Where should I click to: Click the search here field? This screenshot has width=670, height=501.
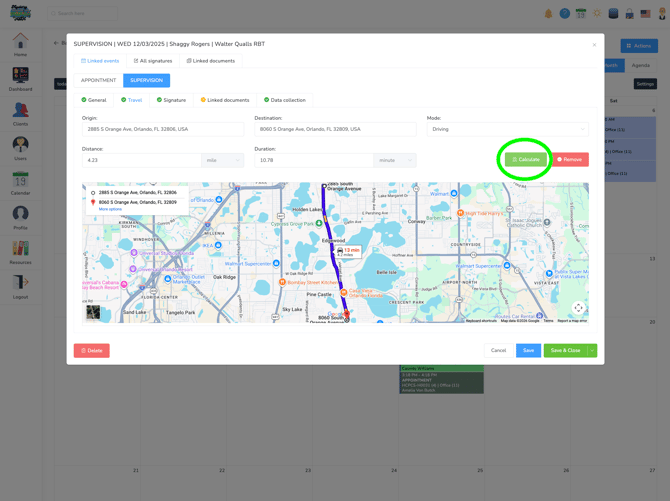pos(82,14)
